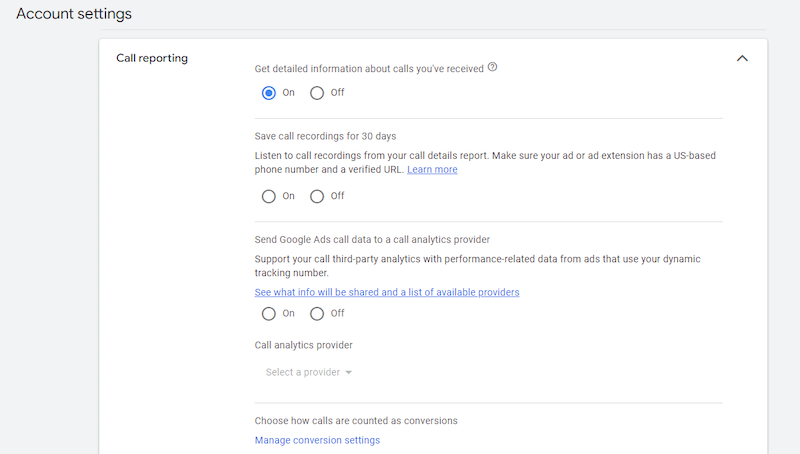This screenshot has width=800, height=454.
Task: Select On for detailed call information
Action: pyautogui.click(x=269, y=93)
